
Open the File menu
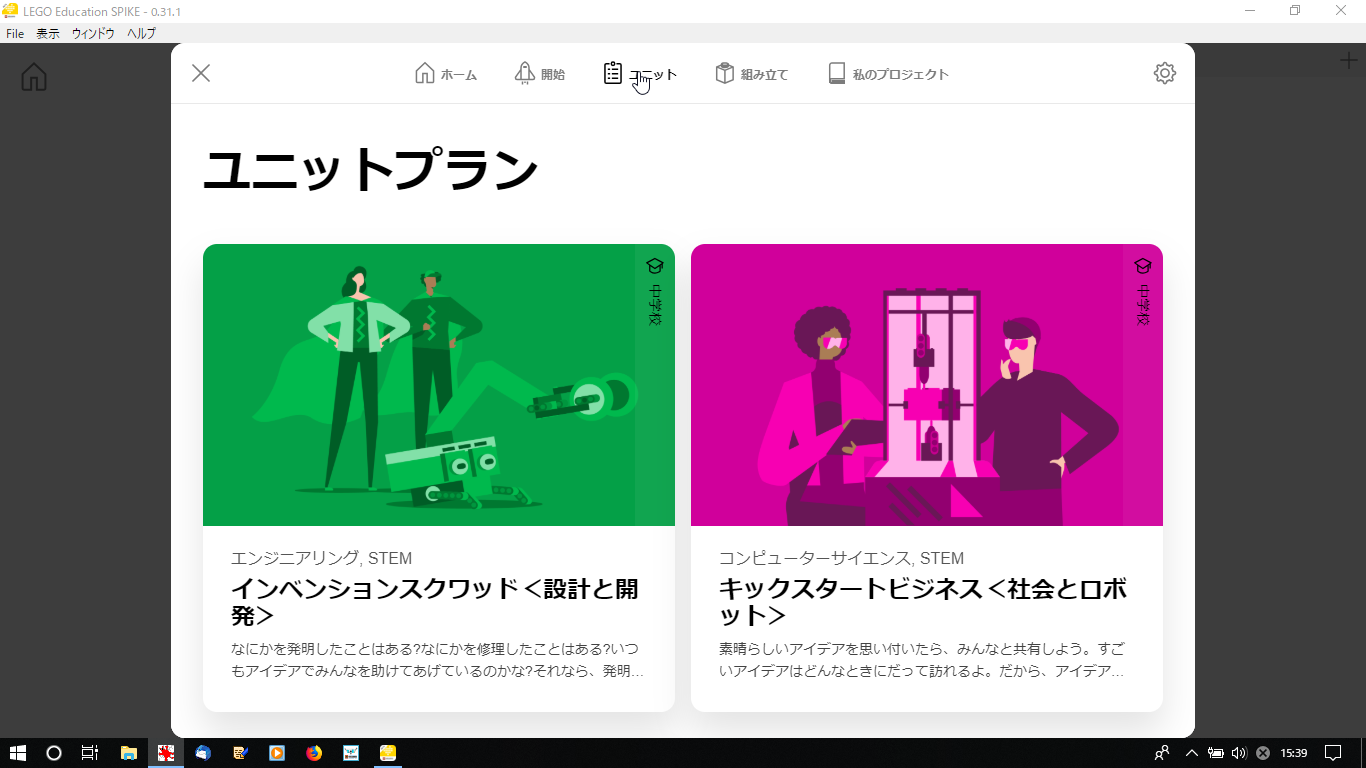(15, 33)
